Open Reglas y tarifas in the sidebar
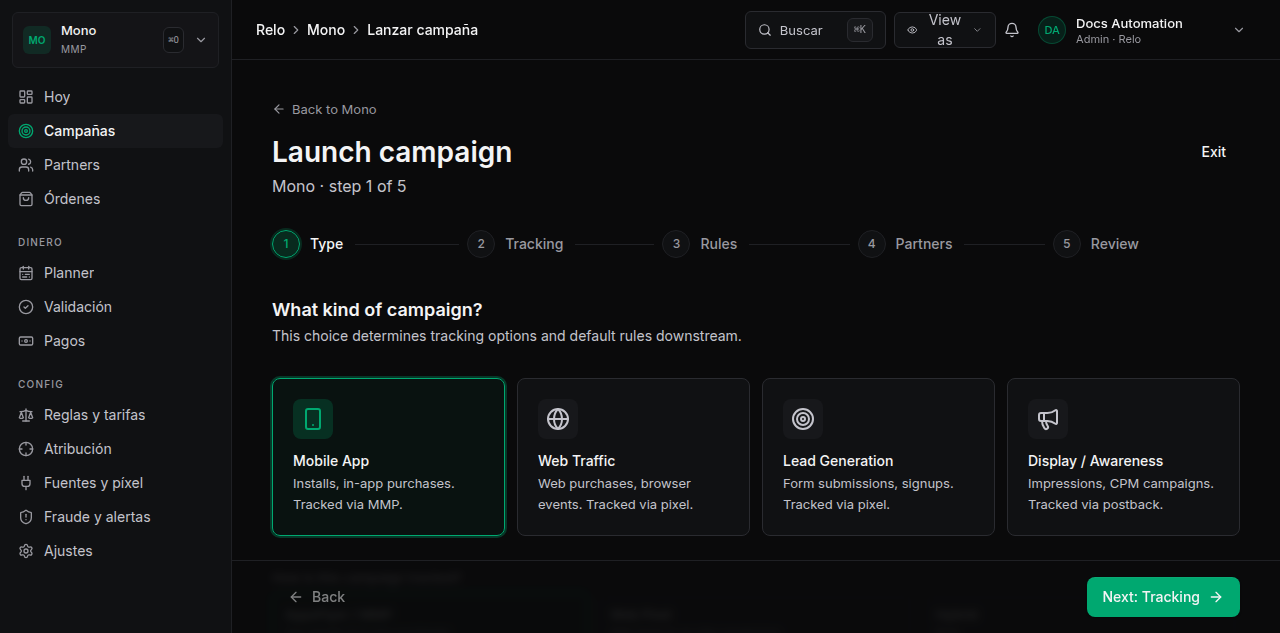The image size is (1280, 633). [x=115, y=415]
